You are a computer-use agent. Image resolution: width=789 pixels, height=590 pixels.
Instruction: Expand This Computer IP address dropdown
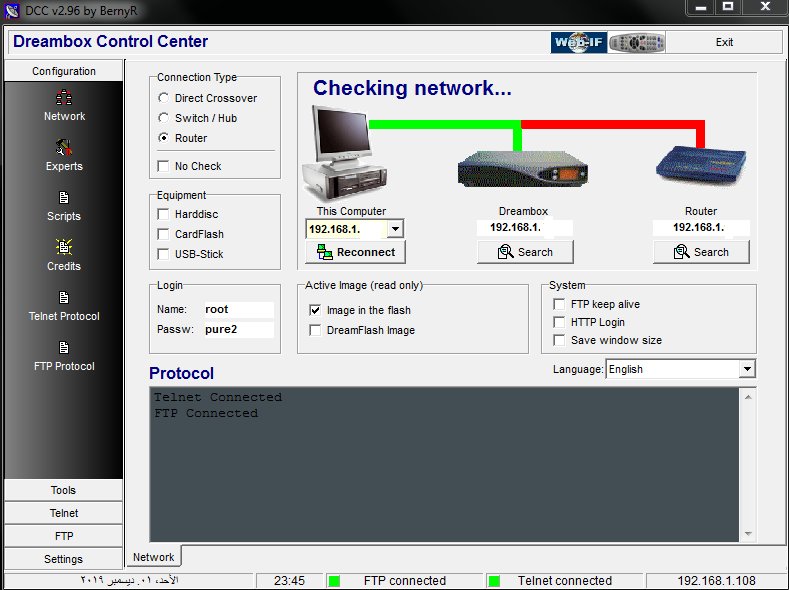point(396,229)
